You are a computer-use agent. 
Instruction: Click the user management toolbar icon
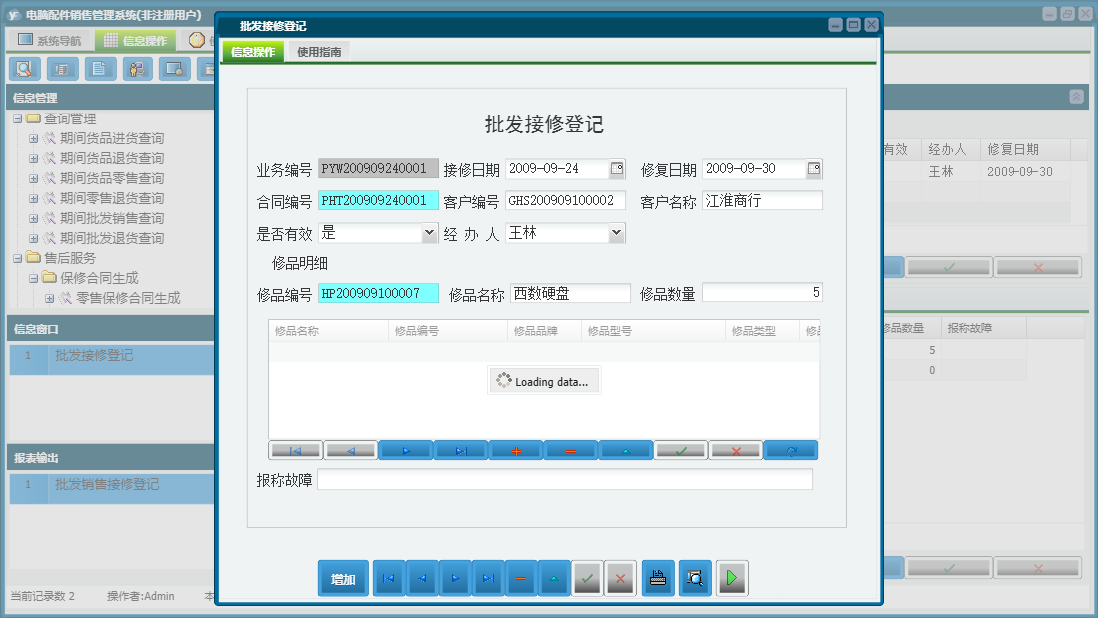pos(137,69)
